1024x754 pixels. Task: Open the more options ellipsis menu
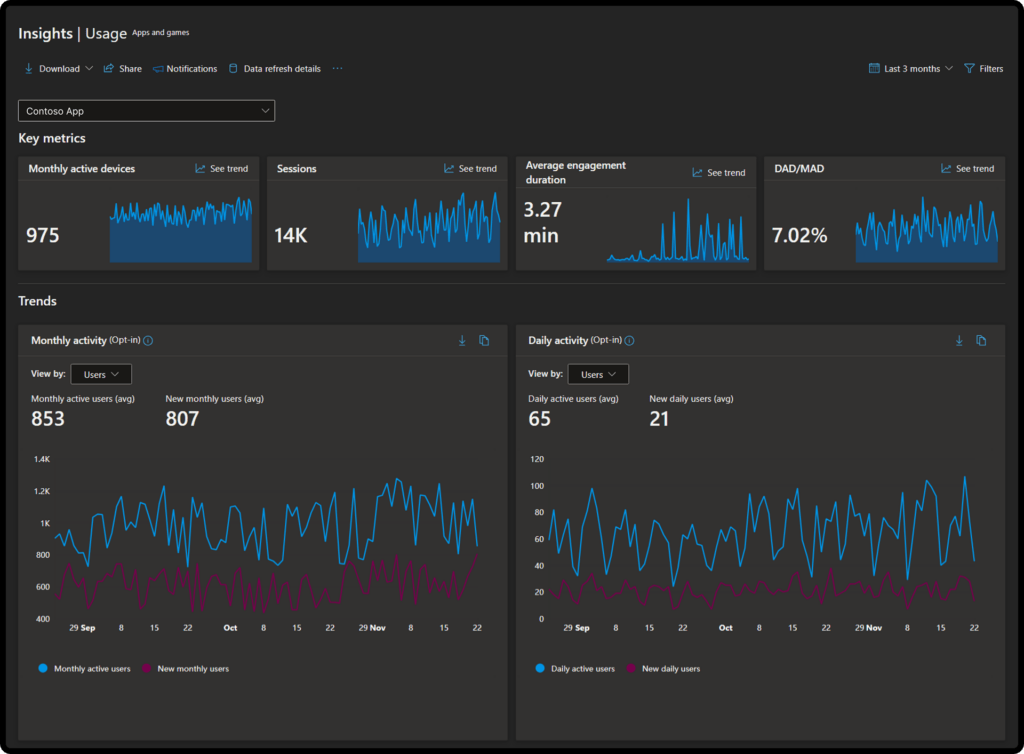[337, 68]
